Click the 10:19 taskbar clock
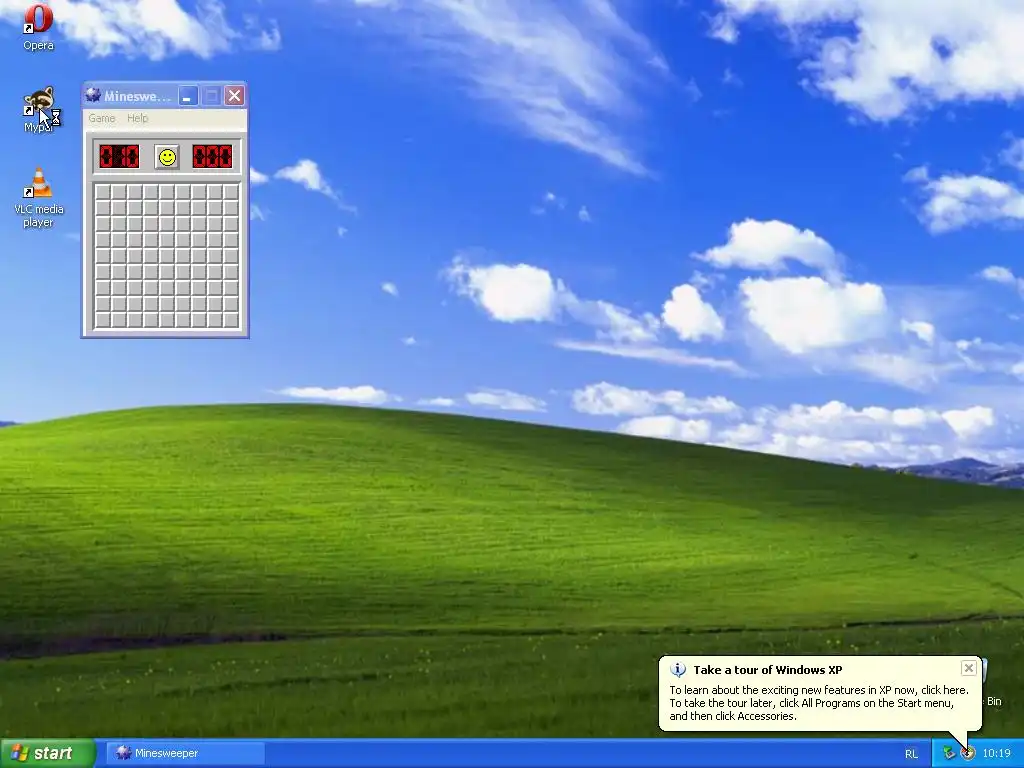Screen dimensions: 1024x768 (x=997, y=754)
